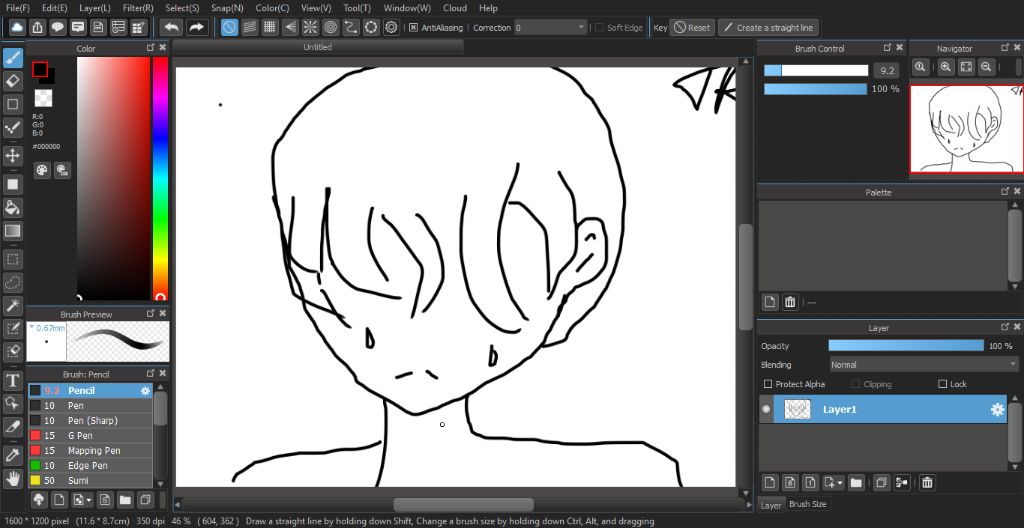Select the Move tool
Screen dimensions: 1024x528
pos(12,156)
